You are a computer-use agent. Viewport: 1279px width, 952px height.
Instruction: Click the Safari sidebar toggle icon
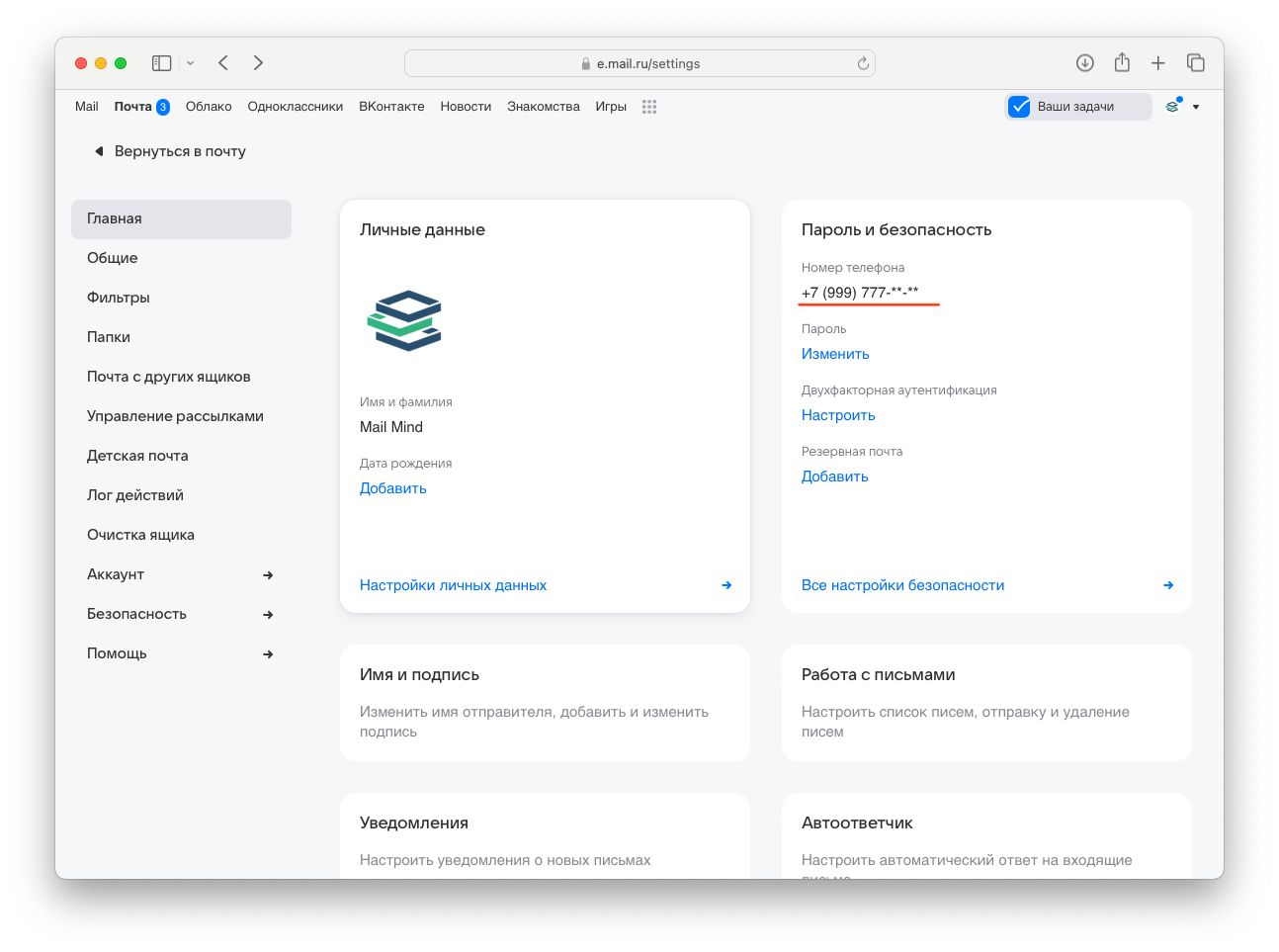tap(162, 63)
